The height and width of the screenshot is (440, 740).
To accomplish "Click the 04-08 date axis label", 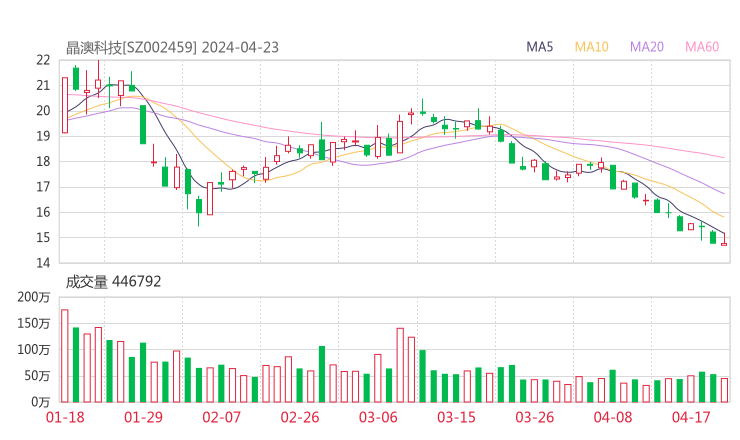I will click(613, 417).
